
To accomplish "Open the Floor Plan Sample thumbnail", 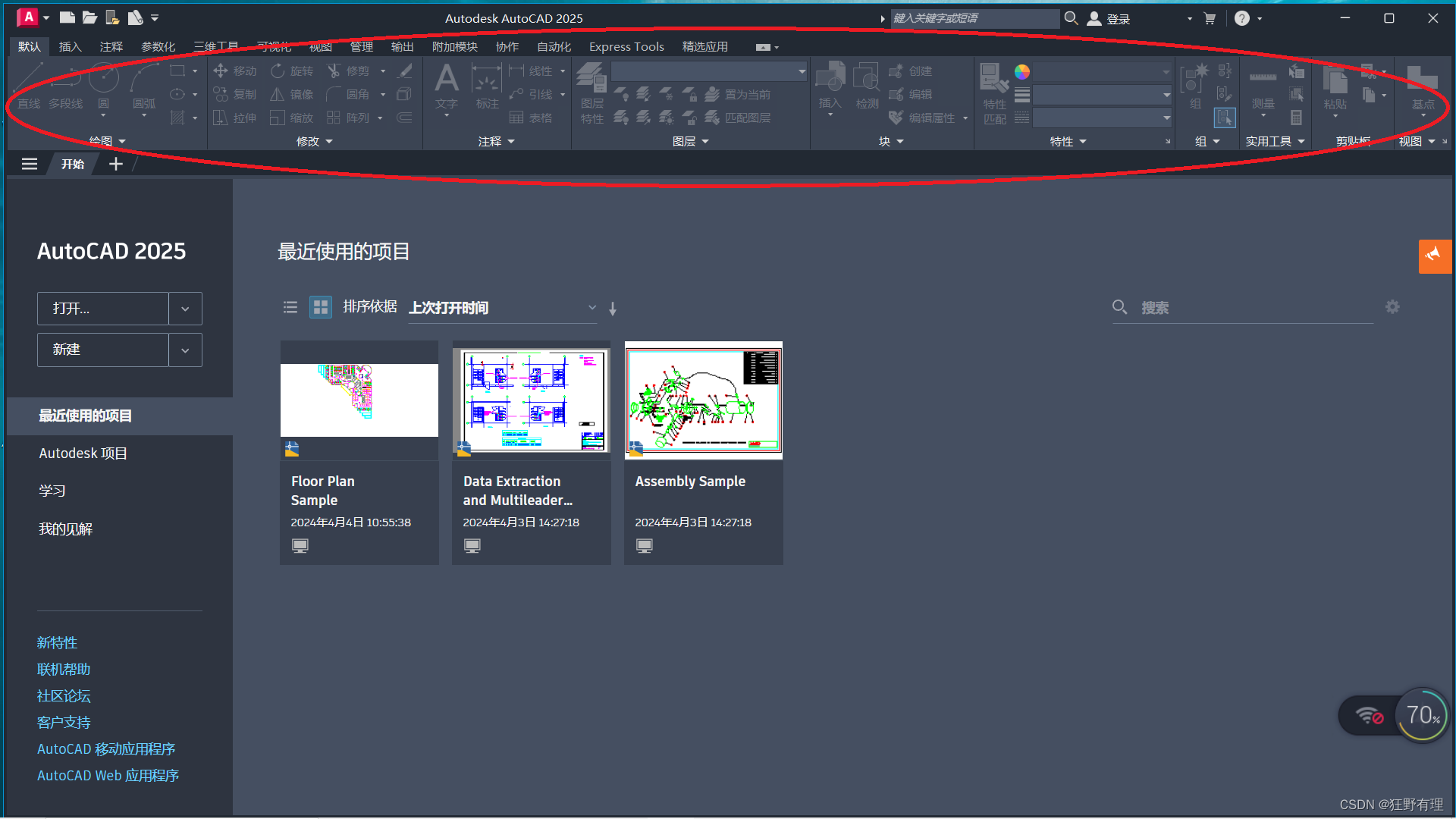I will coord(359,400).
